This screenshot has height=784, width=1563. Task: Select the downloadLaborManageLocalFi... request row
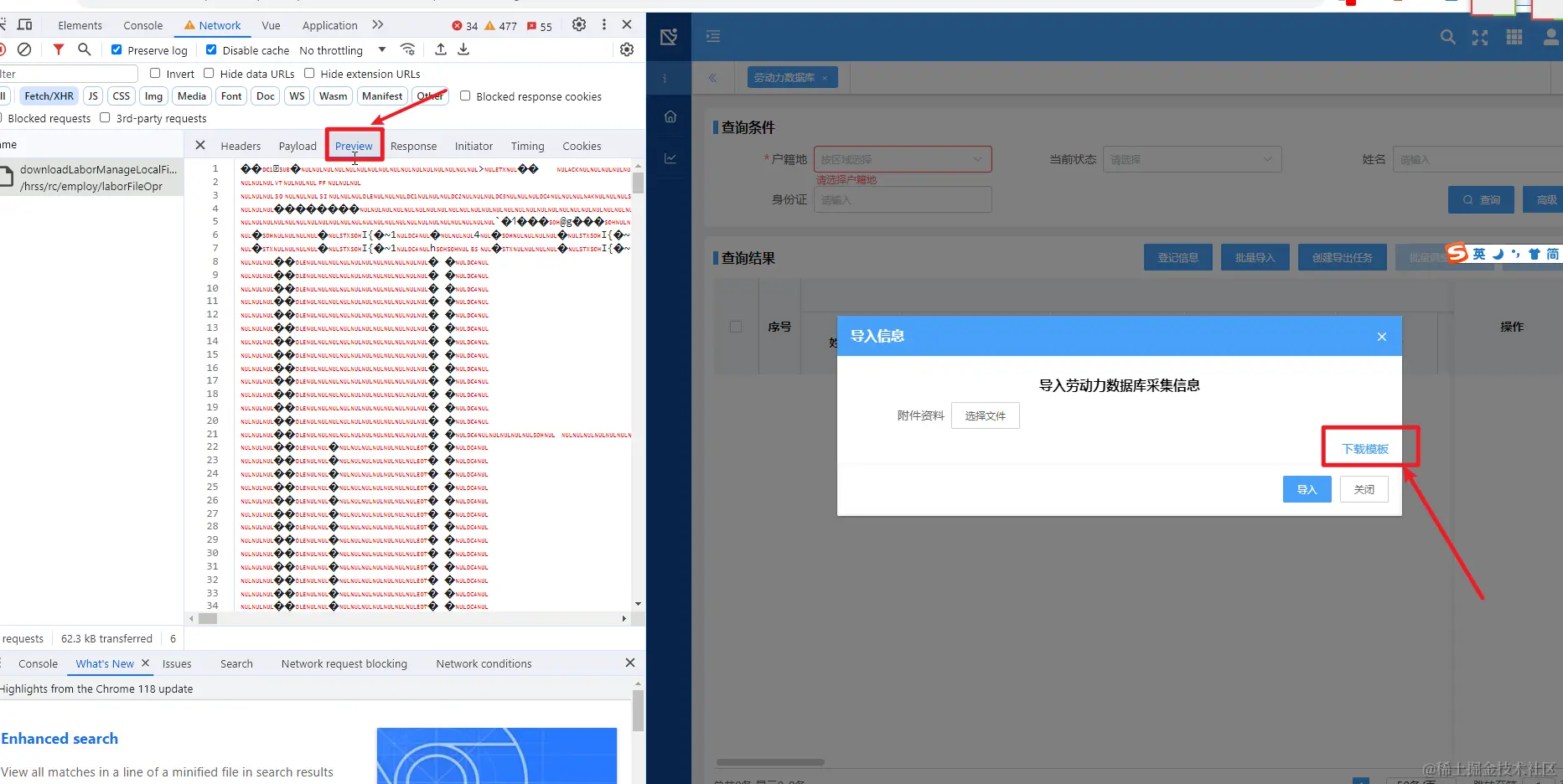click(x=91, y=178)
